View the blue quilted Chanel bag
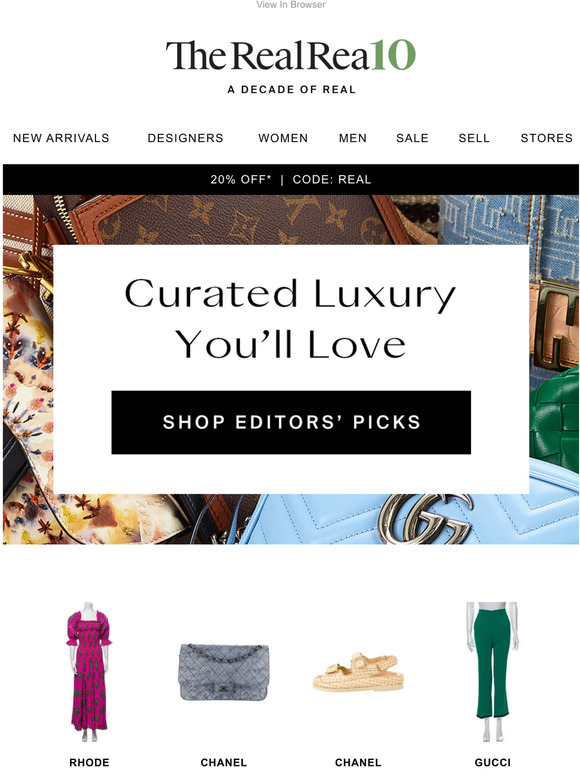The width and height of the screenshot is (580, 774). click(x=224, y=672)
